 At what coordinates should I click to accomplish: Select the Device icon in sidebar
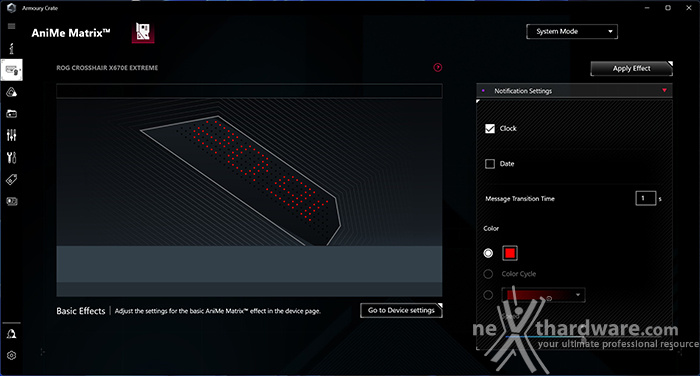[x=12, y=70]
